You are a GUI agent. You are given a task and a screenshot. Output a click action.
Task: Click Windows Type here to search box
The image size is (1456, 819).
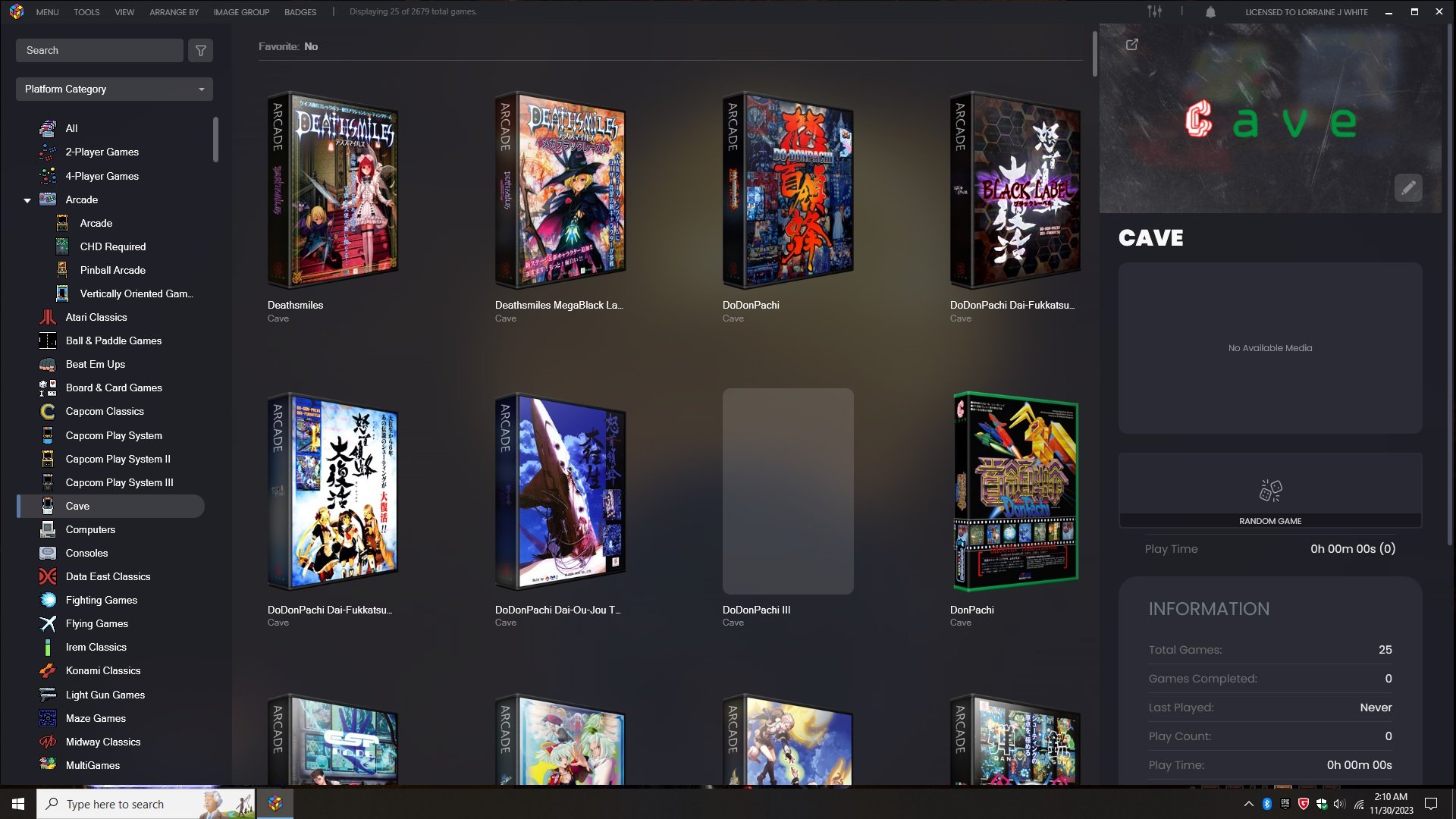pos(146,804)
